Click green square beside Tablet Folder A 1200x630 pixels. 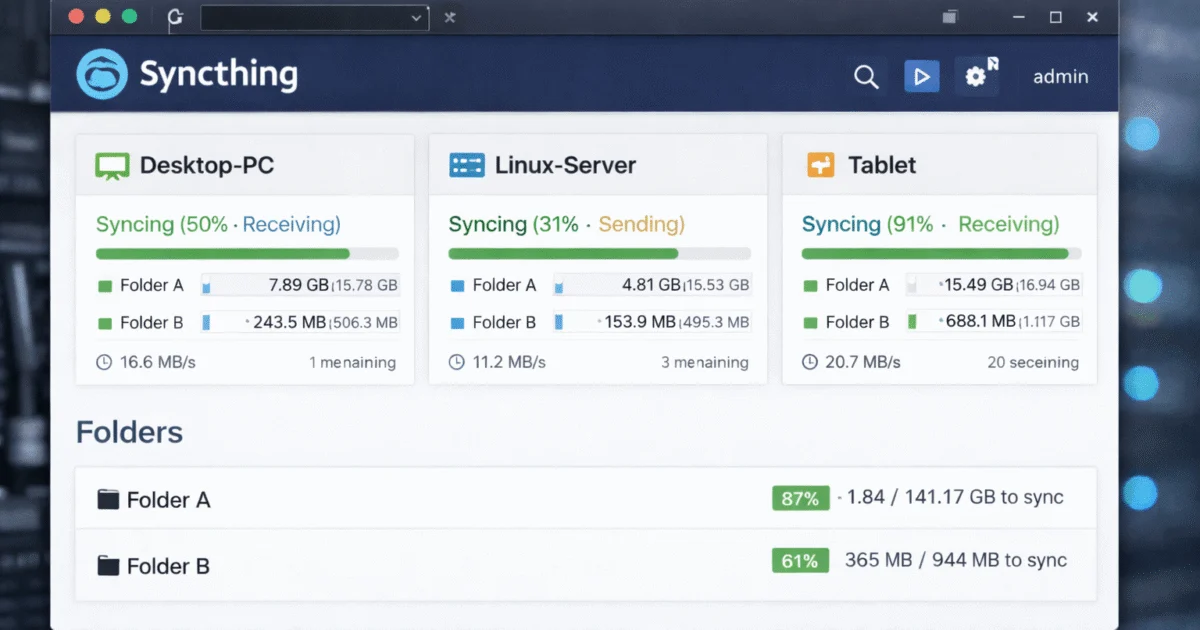click(811, 286)
